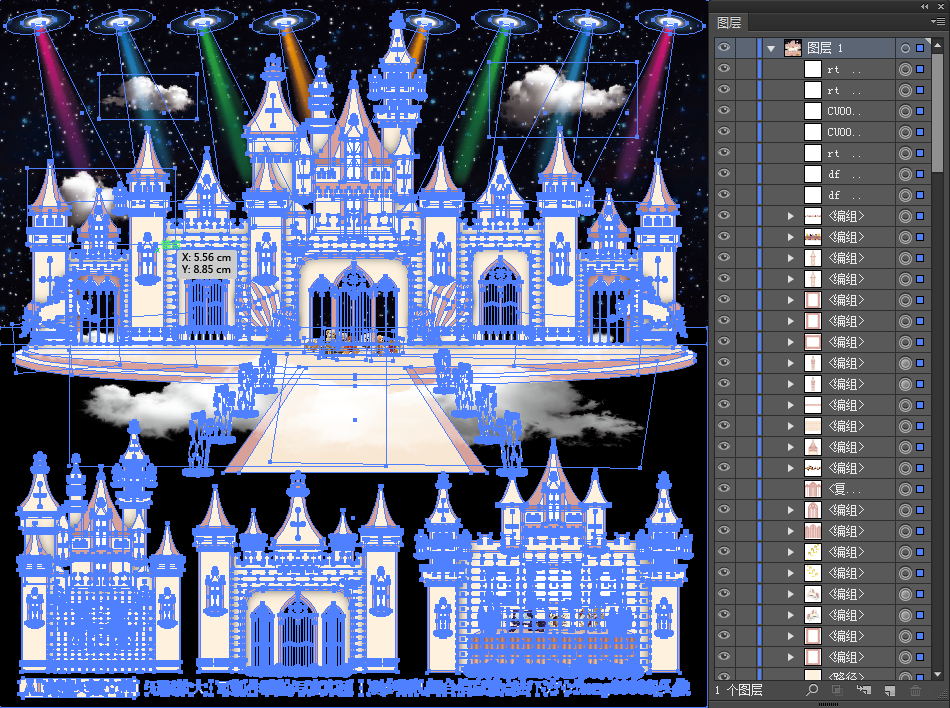Click the Layers panel scroll-up arrow
950x708 pixels.
tap(938, 46)
